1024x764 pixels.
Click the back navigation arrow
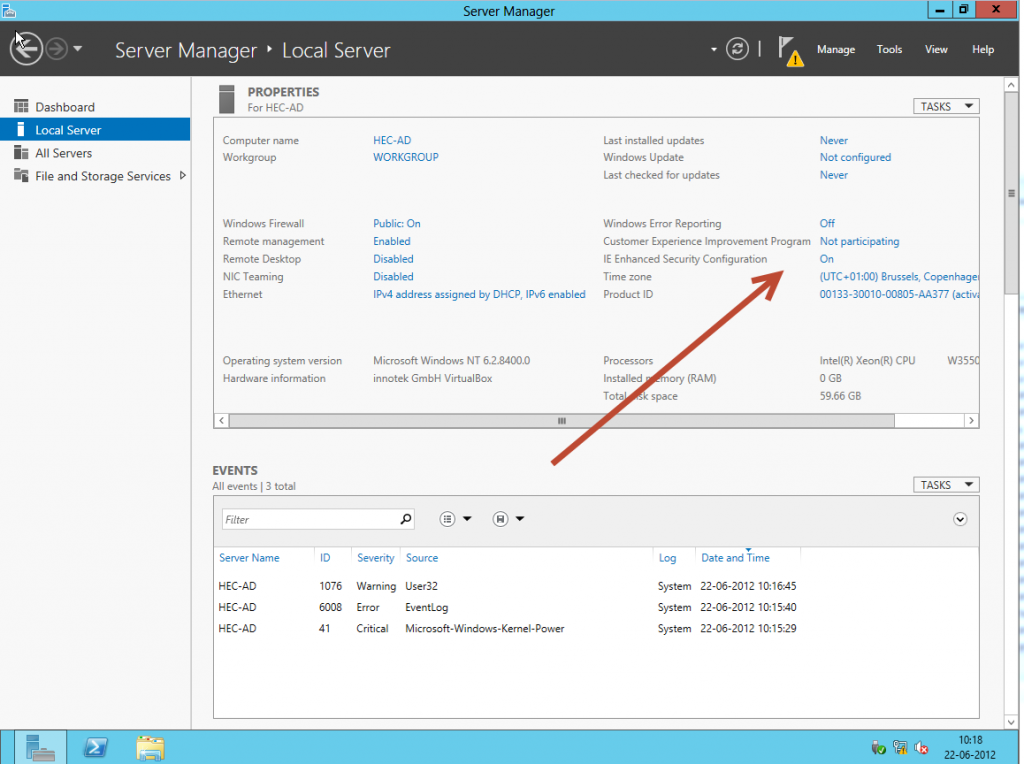pyautogui.click(x=25, y=48)
